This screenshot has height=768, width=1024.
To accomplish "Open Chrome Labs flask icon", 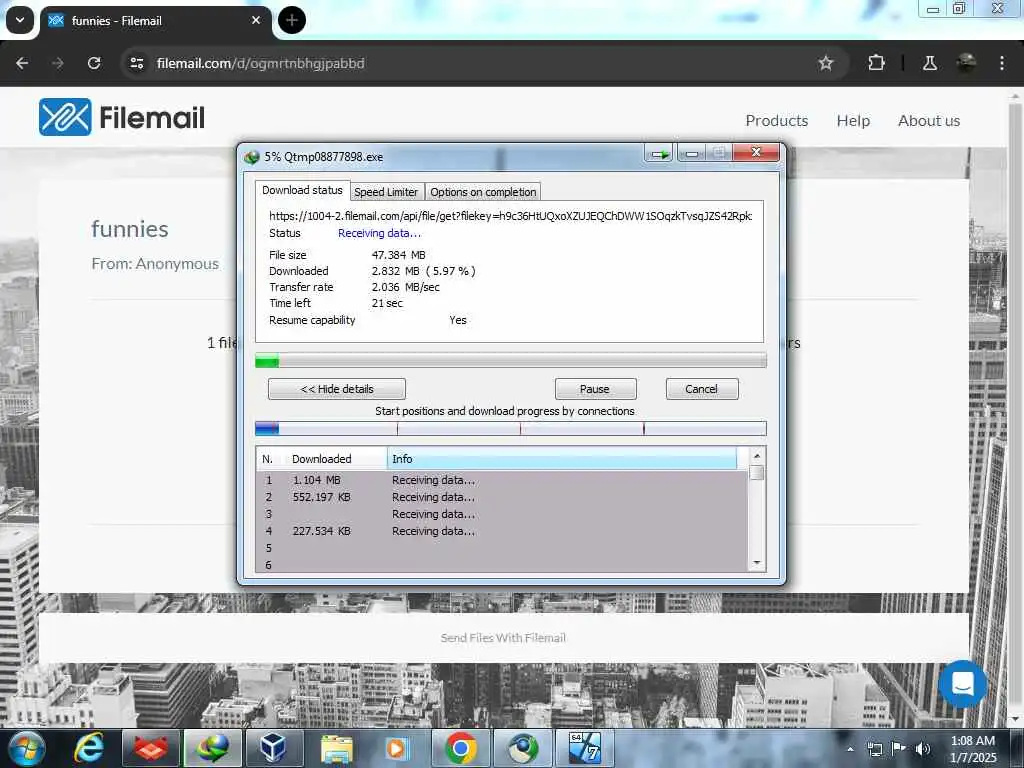I will pyautogui.click(x=929, y=63).
